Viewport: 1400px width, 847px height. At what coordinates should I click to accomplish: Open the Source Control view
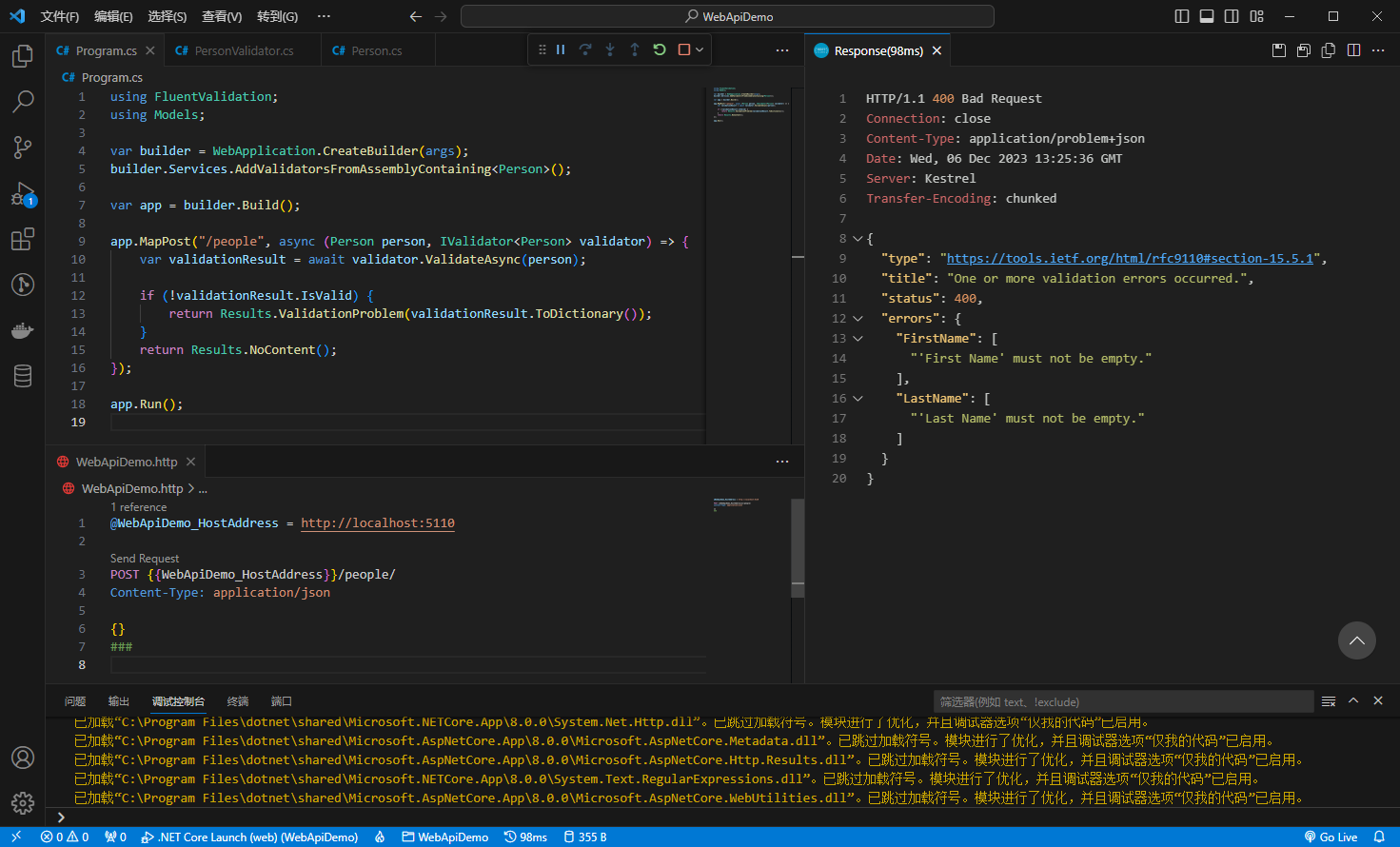click(x=23, y=147)
